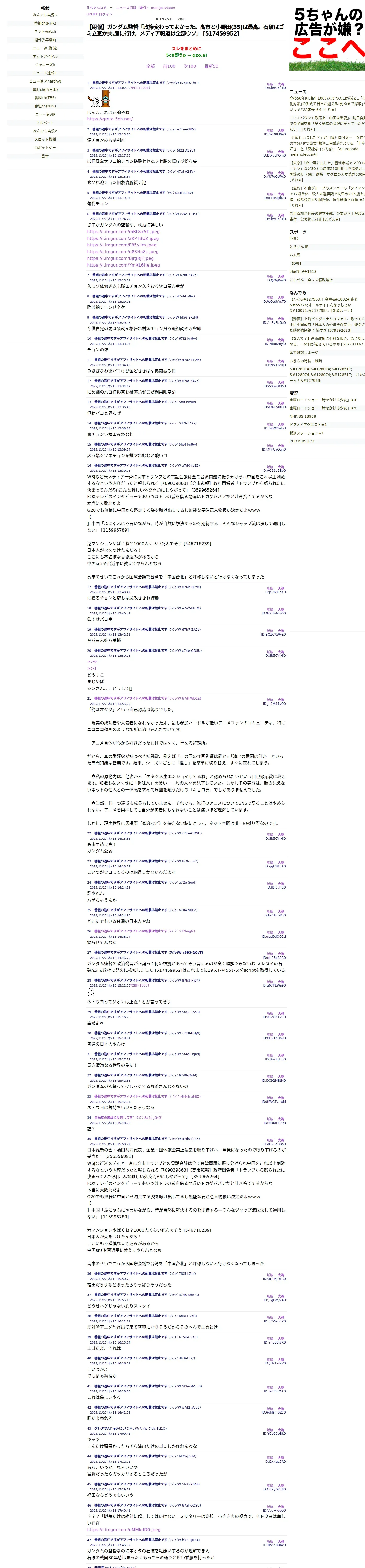
Task: Click poster name グレタさんj in post 43
Action: (103, 1429)
